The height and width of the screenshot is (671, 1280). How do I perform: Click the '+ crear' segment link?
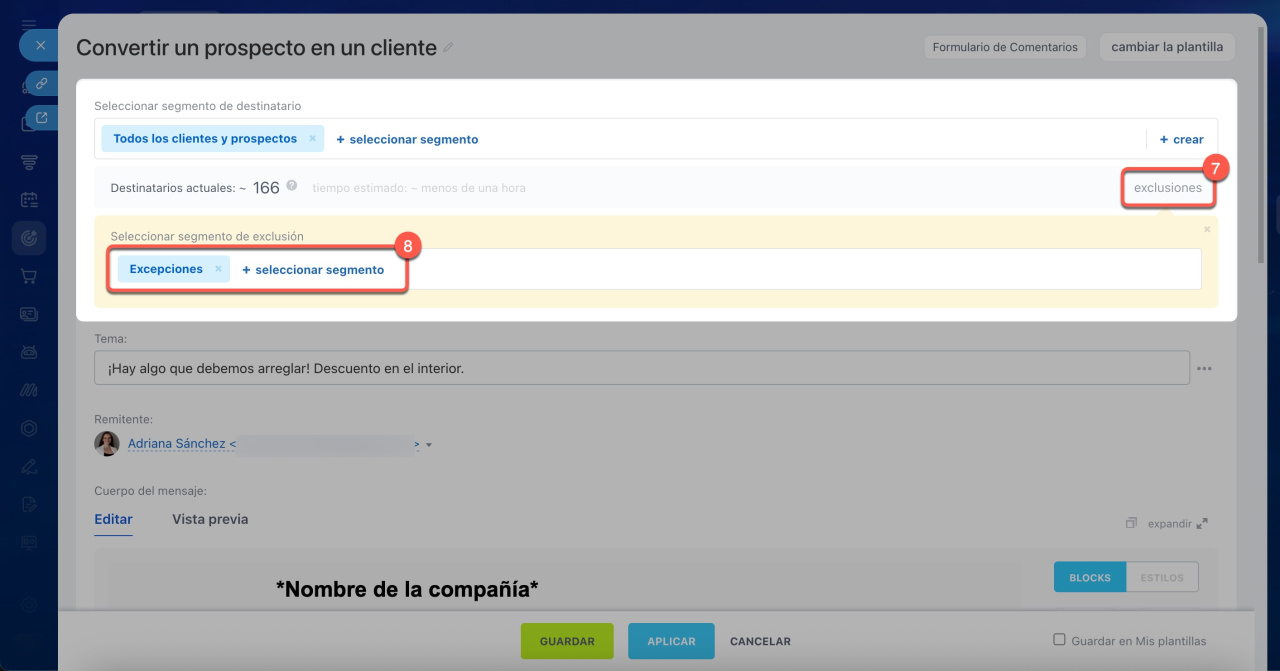1181,139
